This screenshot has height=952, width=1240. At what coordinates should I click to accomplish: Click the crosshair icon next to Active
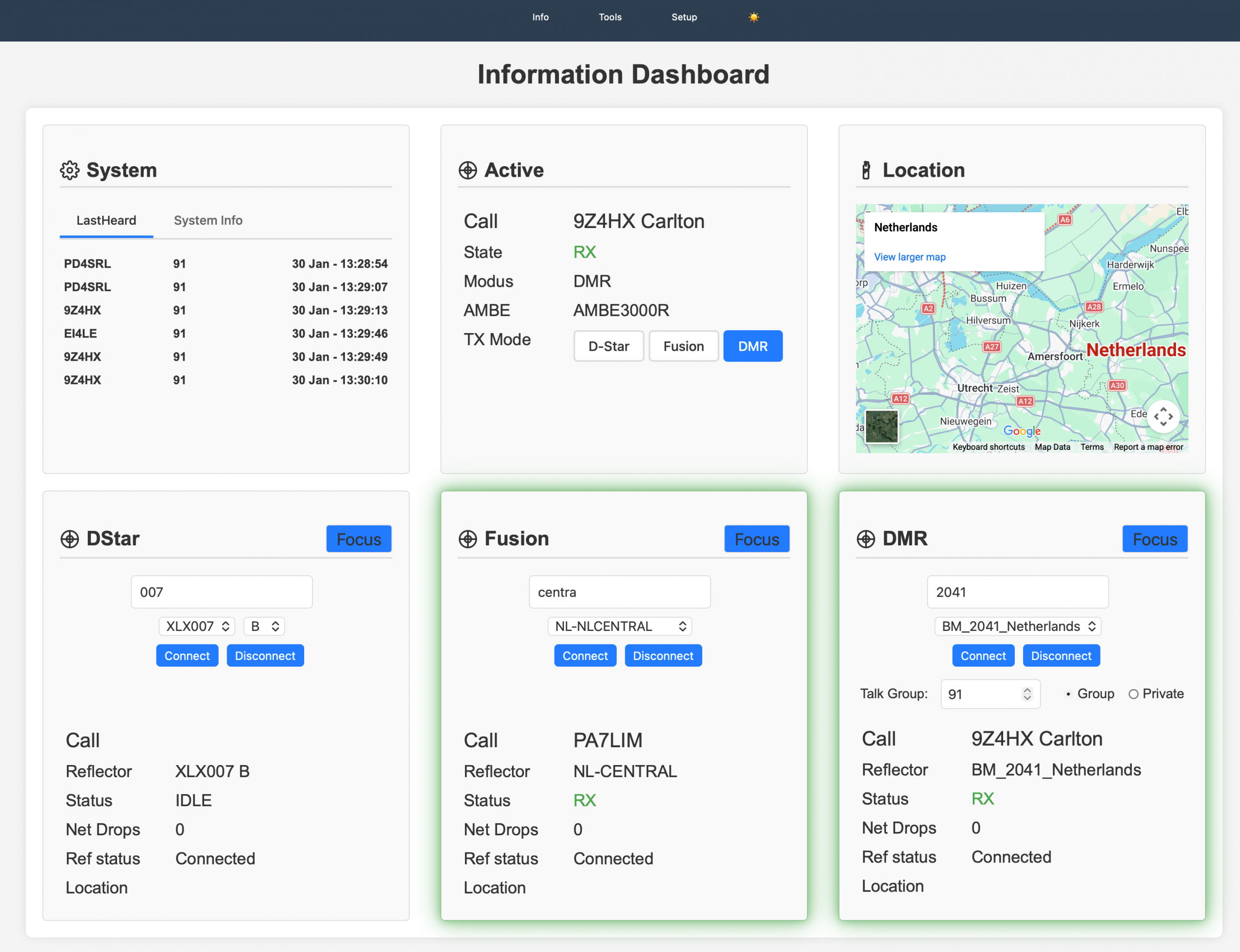pos(467,170)
